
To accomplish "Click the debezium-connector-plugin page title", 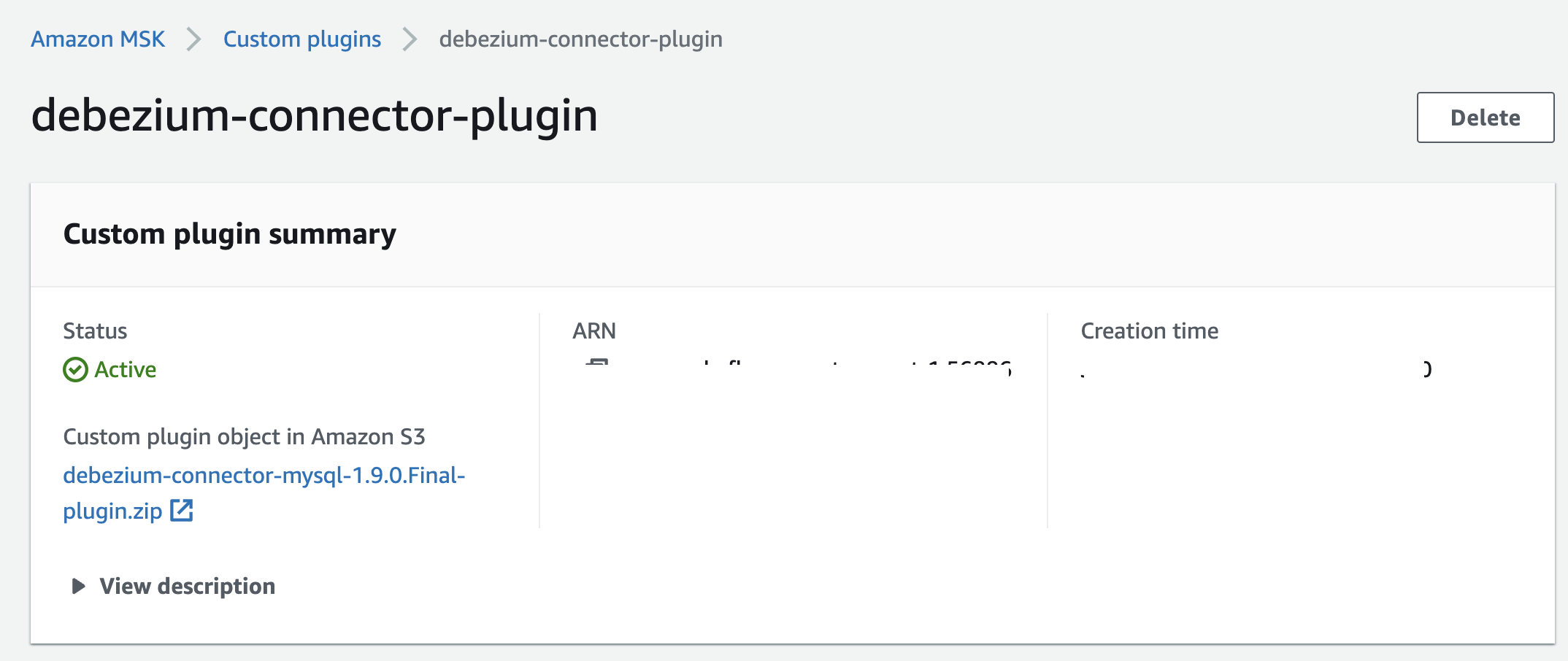I will [x=315, y=115].
